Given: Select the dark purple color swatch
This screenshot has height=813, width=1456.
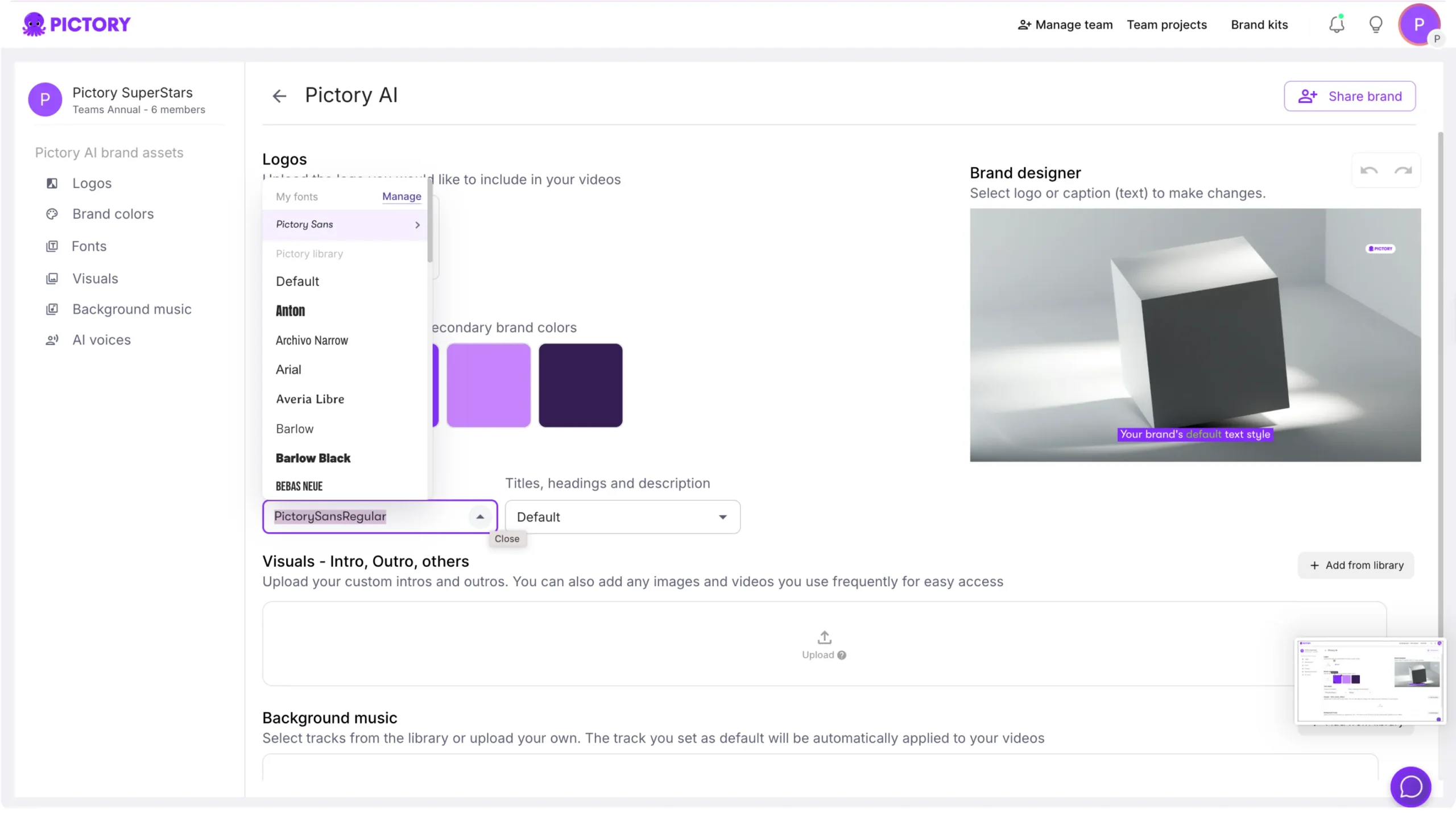Looking at the screenshot, I should pyautogui.click(x=580, y=385).
